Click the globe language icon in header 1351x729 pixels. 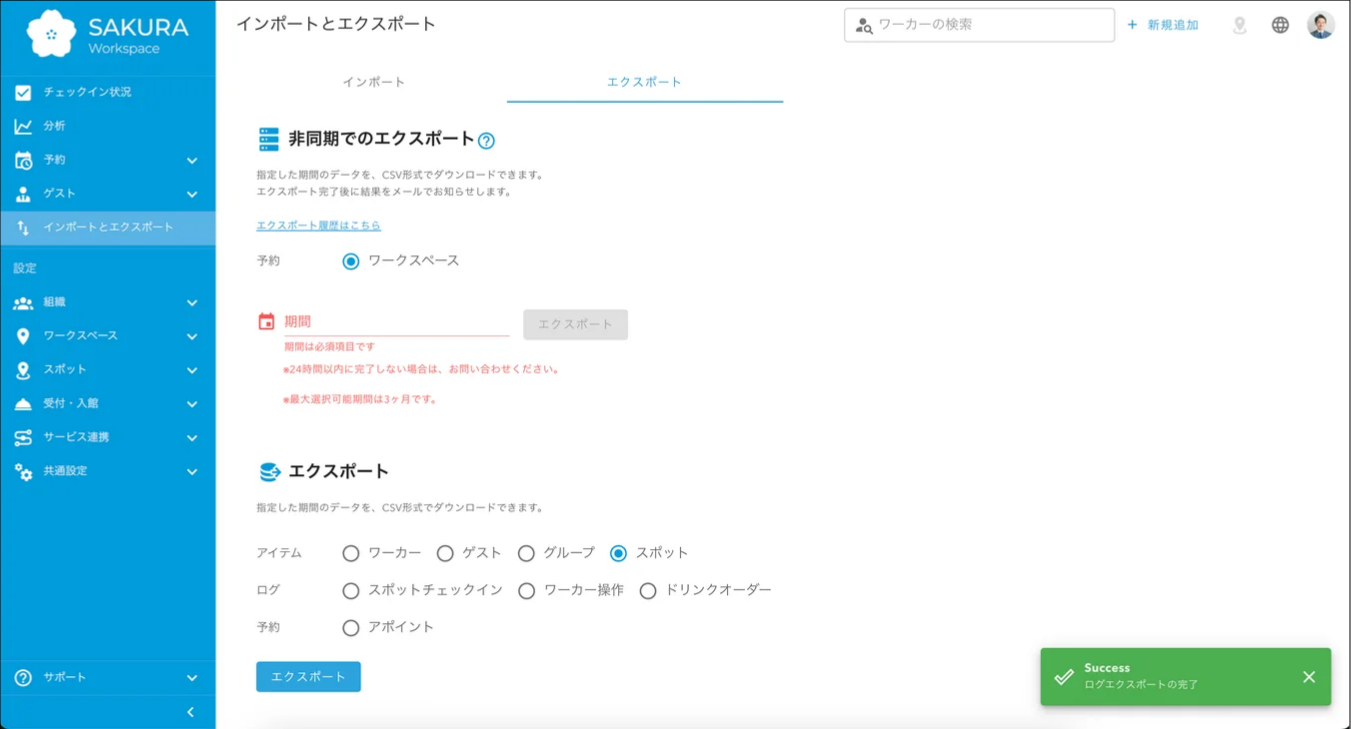pyautogui.click(x=1282, y=27)
